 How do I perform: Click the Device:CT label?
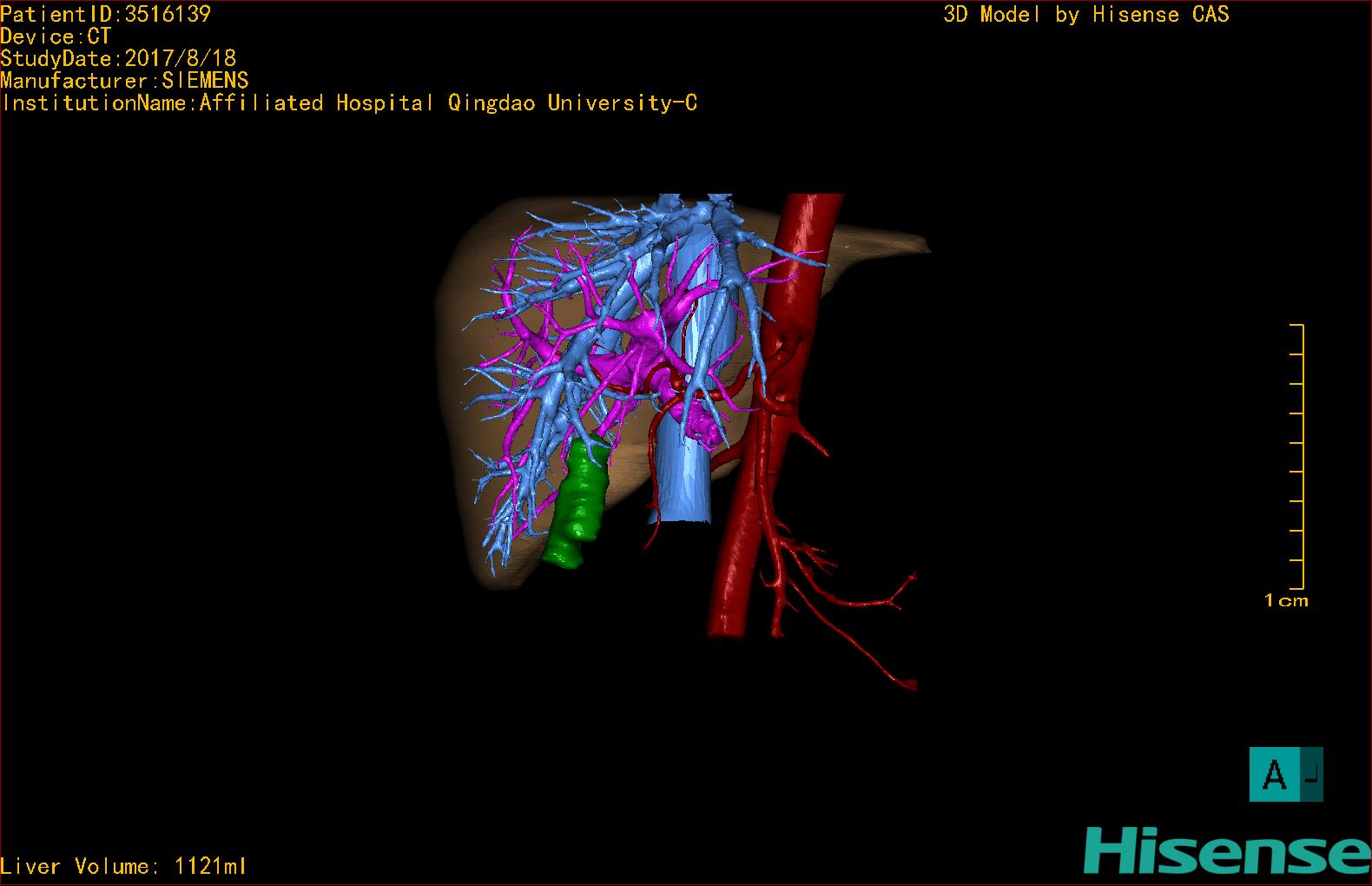56,36
